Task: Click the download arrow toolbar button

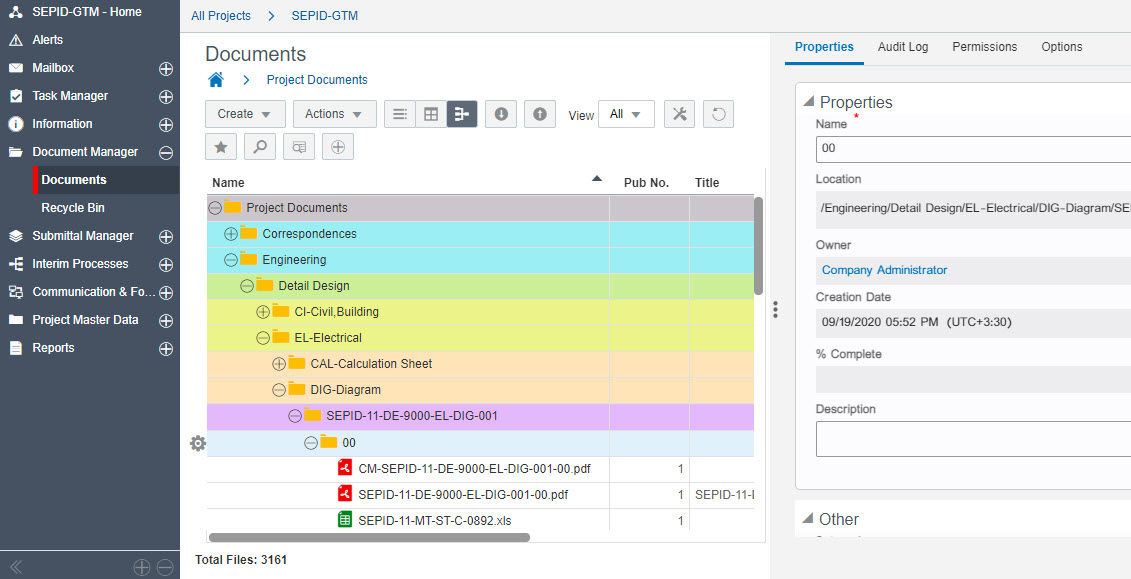Action: [x=501, y=114]
